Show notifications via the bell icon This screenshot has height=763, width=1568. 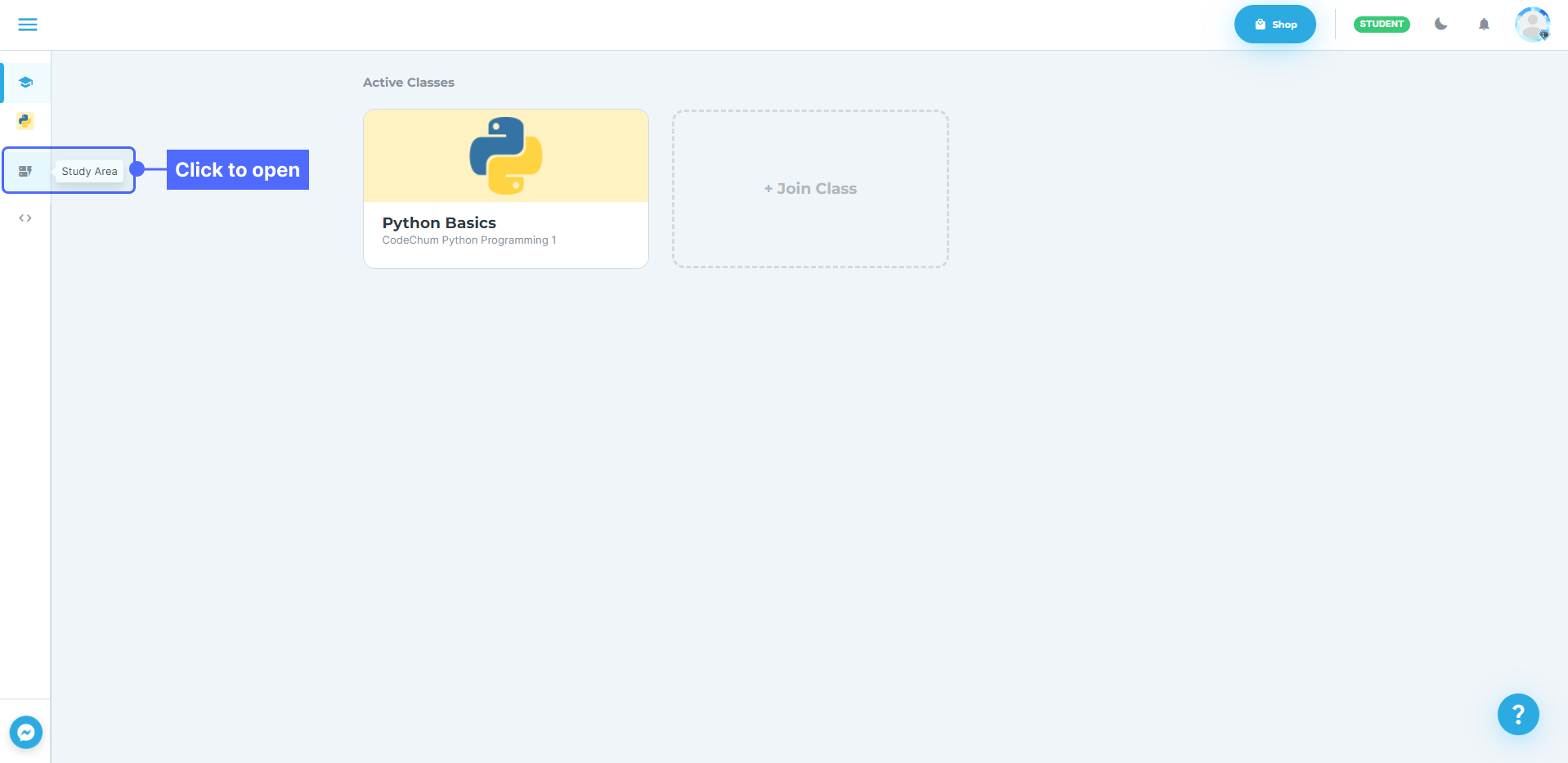coord(1484,25)
